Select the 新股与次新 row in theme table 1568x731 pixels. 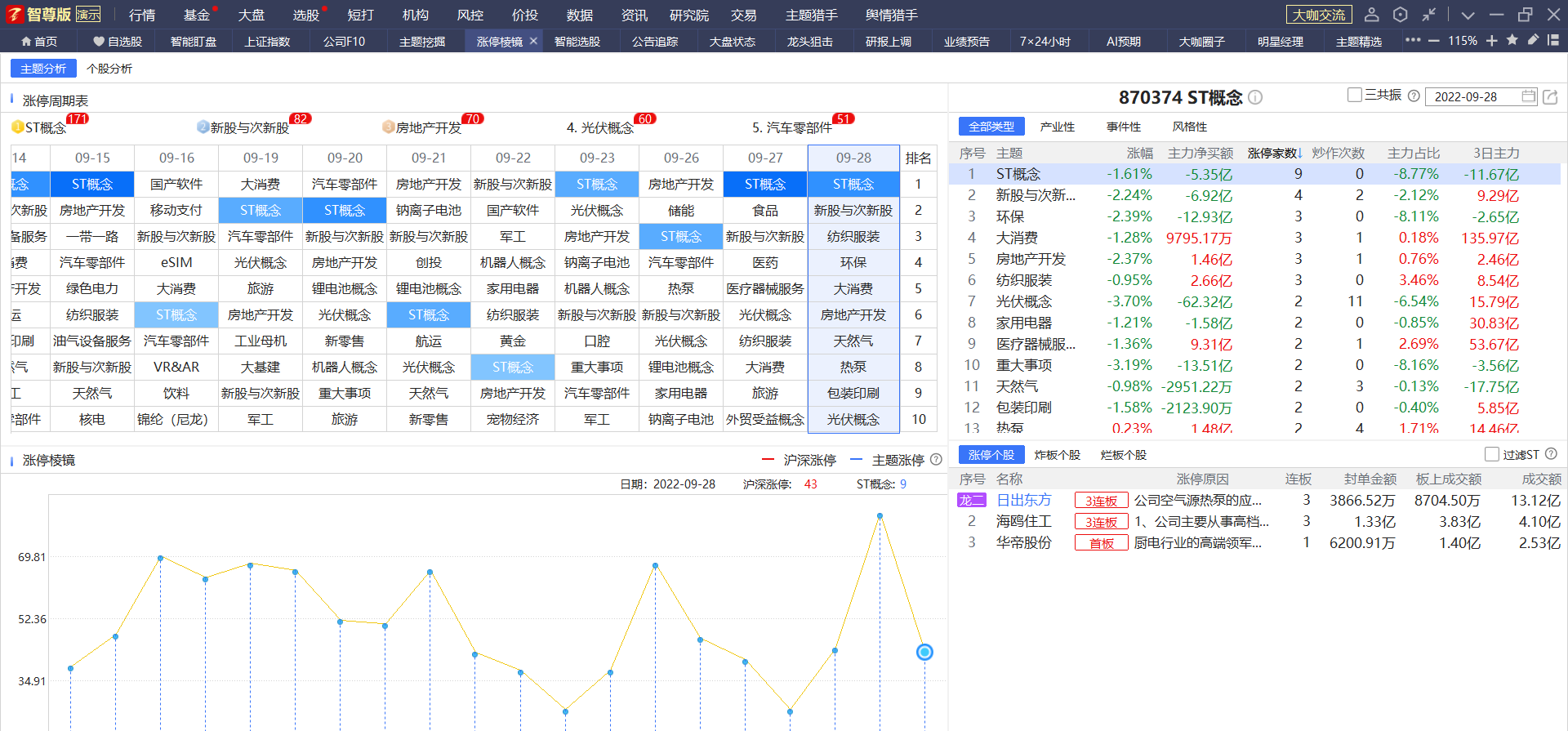[x=1254, y=195]
